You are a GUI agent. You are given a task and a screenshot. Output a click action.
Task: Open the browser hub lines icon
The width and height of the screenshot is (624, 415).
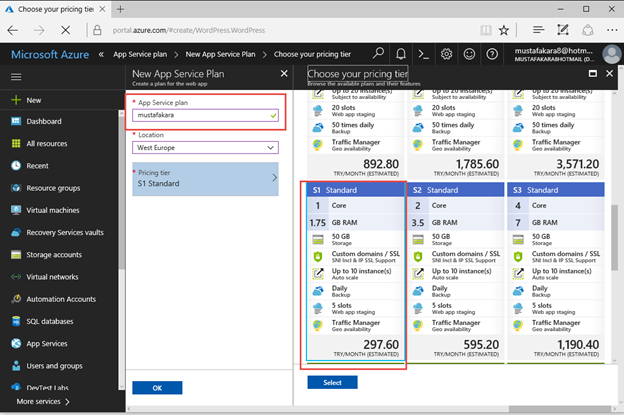click(538, 30)
